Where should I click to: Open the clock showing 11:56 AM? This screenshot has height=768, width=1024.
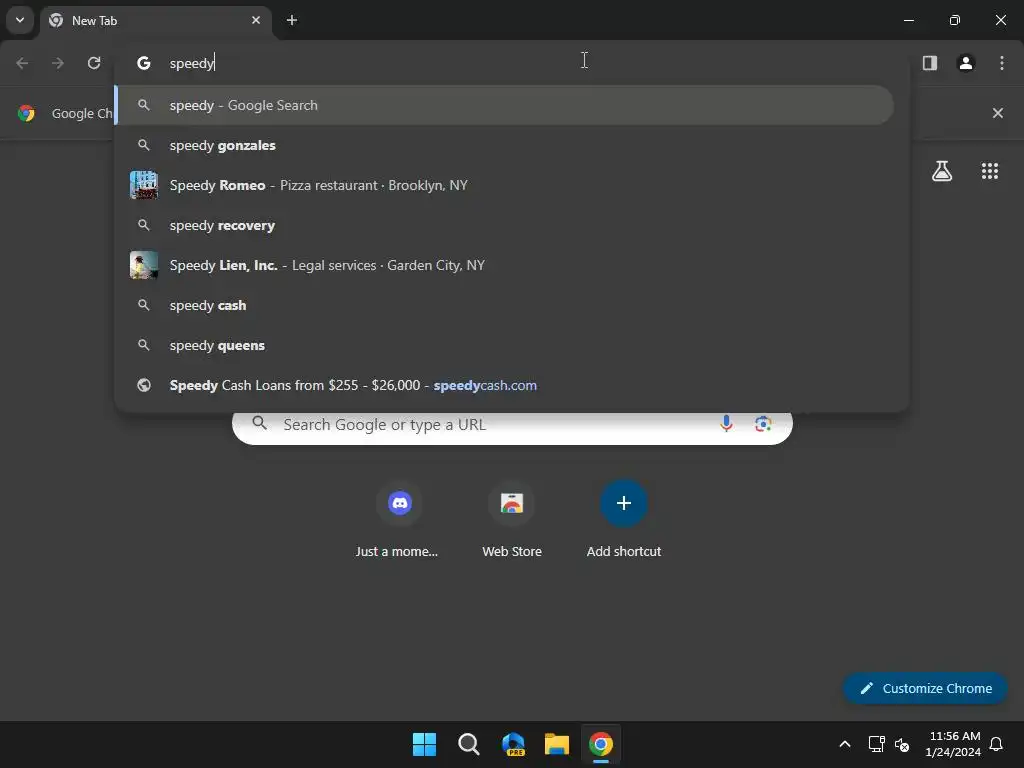pyautogui.click(x=953, y=744)
